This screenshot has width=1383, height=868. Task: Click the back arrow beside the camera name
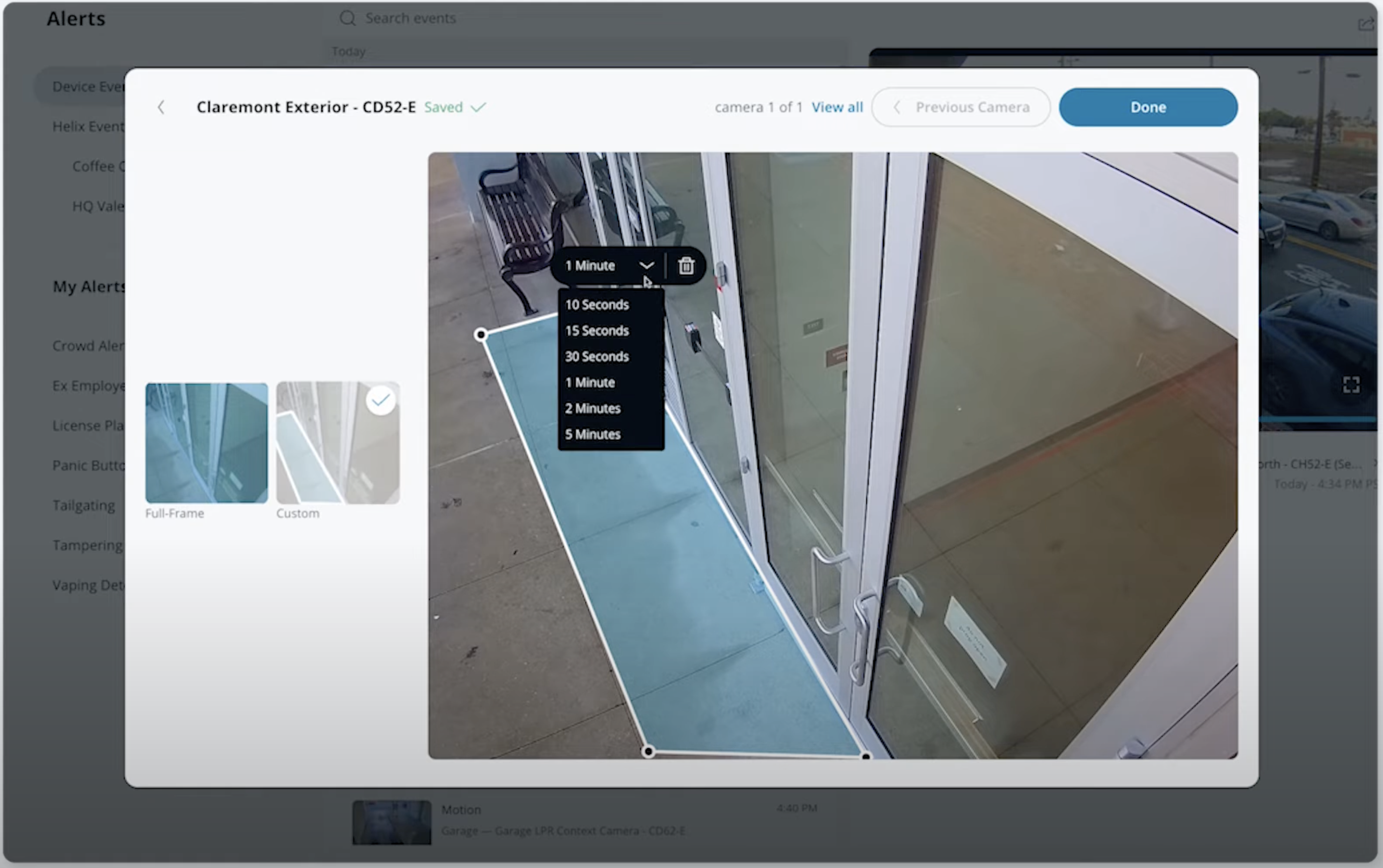coord(161,107)
